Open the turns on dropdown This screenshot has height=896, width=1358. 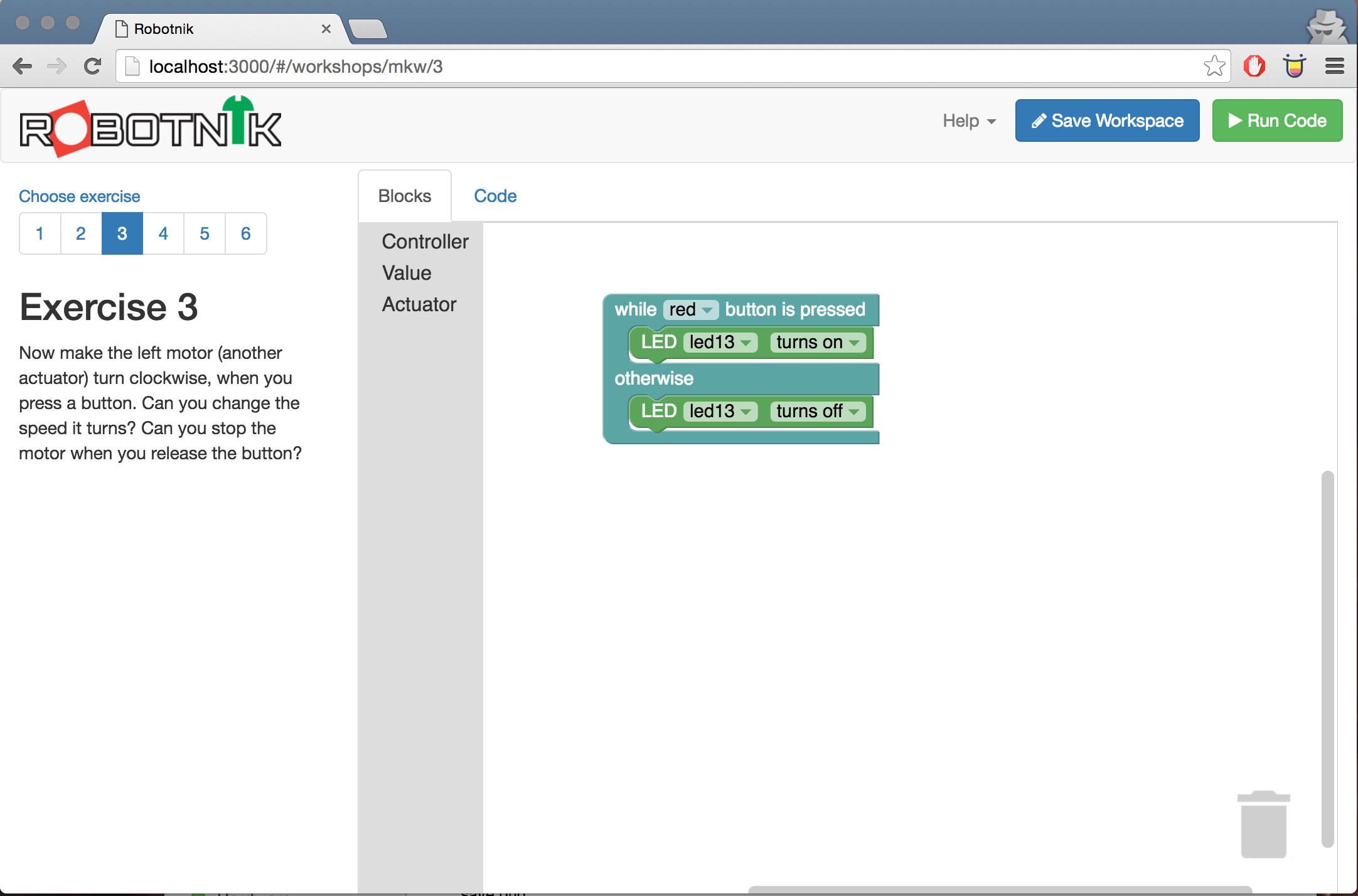coord(818,343)
